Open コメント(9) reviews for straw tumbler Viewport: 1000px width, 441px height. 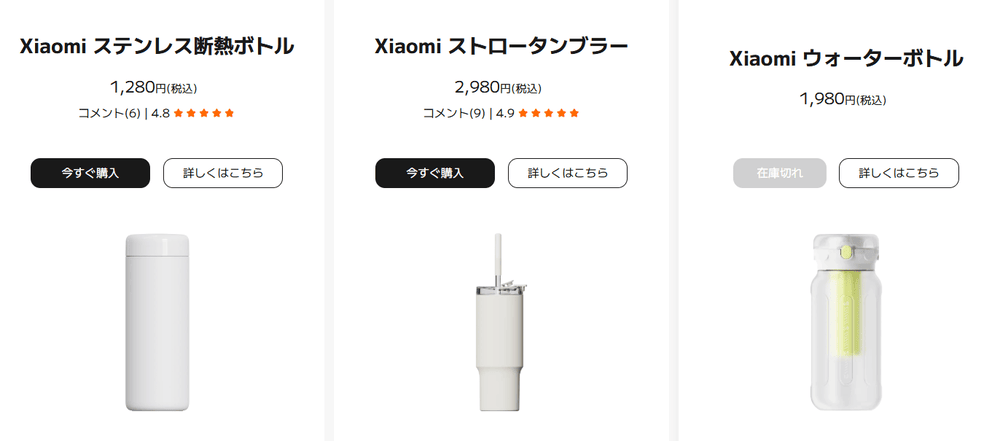click(454, 113)
